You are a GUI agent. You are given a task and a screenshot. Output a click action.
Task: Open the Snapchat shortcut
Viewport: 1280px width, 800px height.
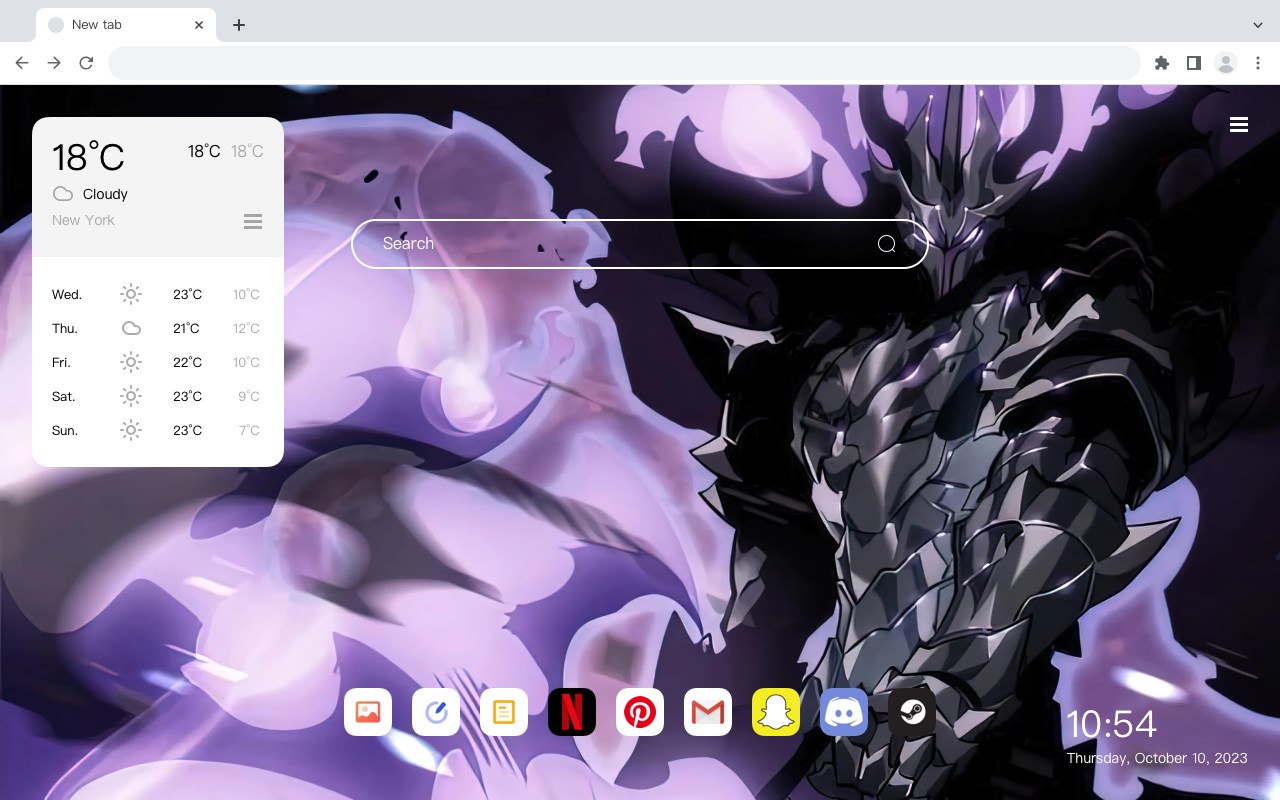pos(776,712)
